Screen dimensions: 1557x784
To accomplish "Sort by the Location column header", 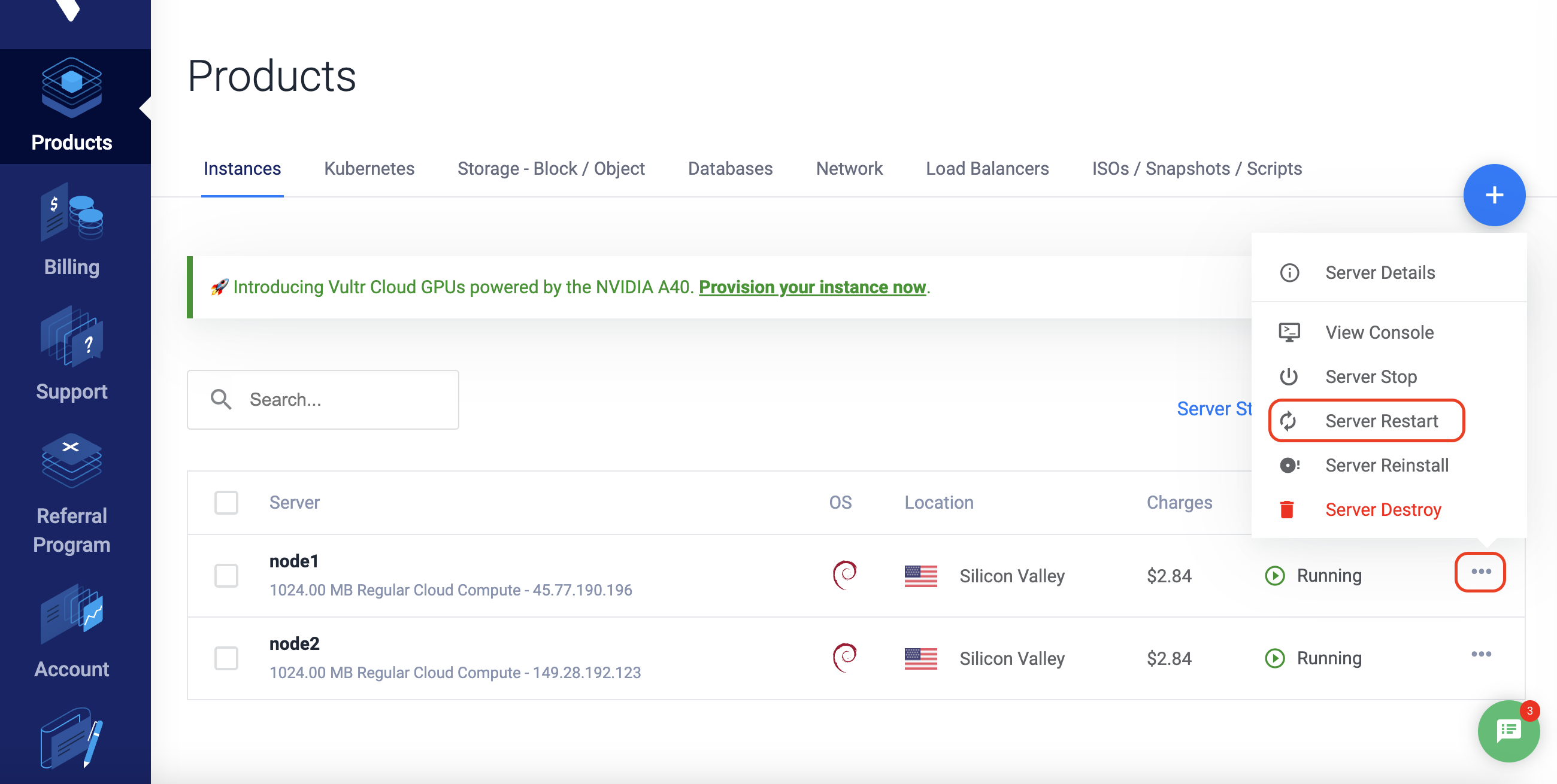I will point(938,503).
